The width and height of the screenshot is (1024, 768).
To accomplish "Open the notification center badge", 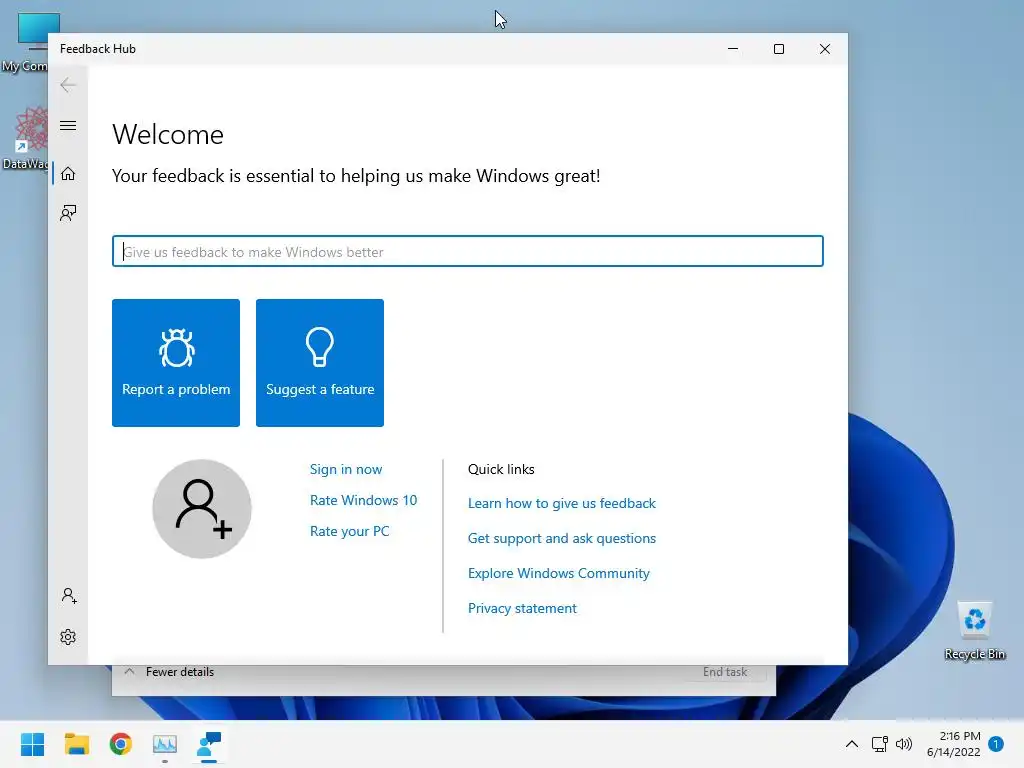I will click(996, 744).
